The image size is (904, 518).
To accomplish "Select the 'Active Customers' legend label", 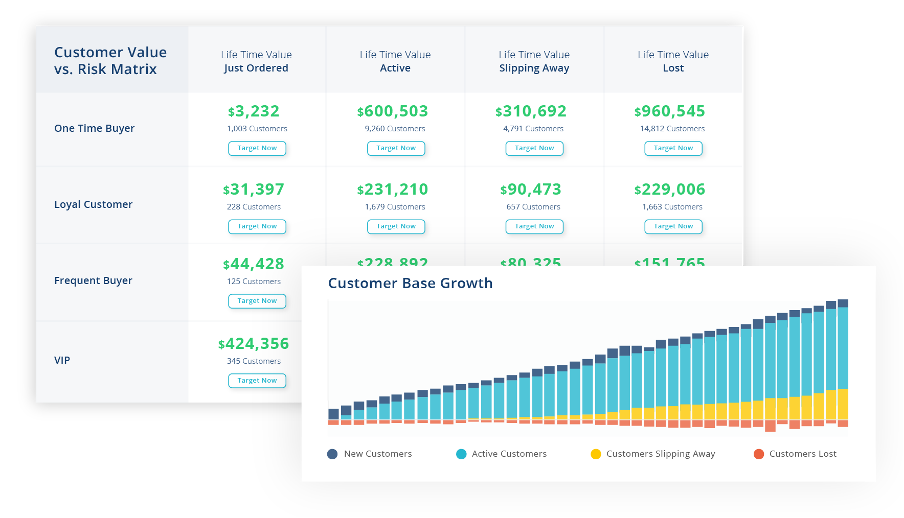I will (509, 454).
